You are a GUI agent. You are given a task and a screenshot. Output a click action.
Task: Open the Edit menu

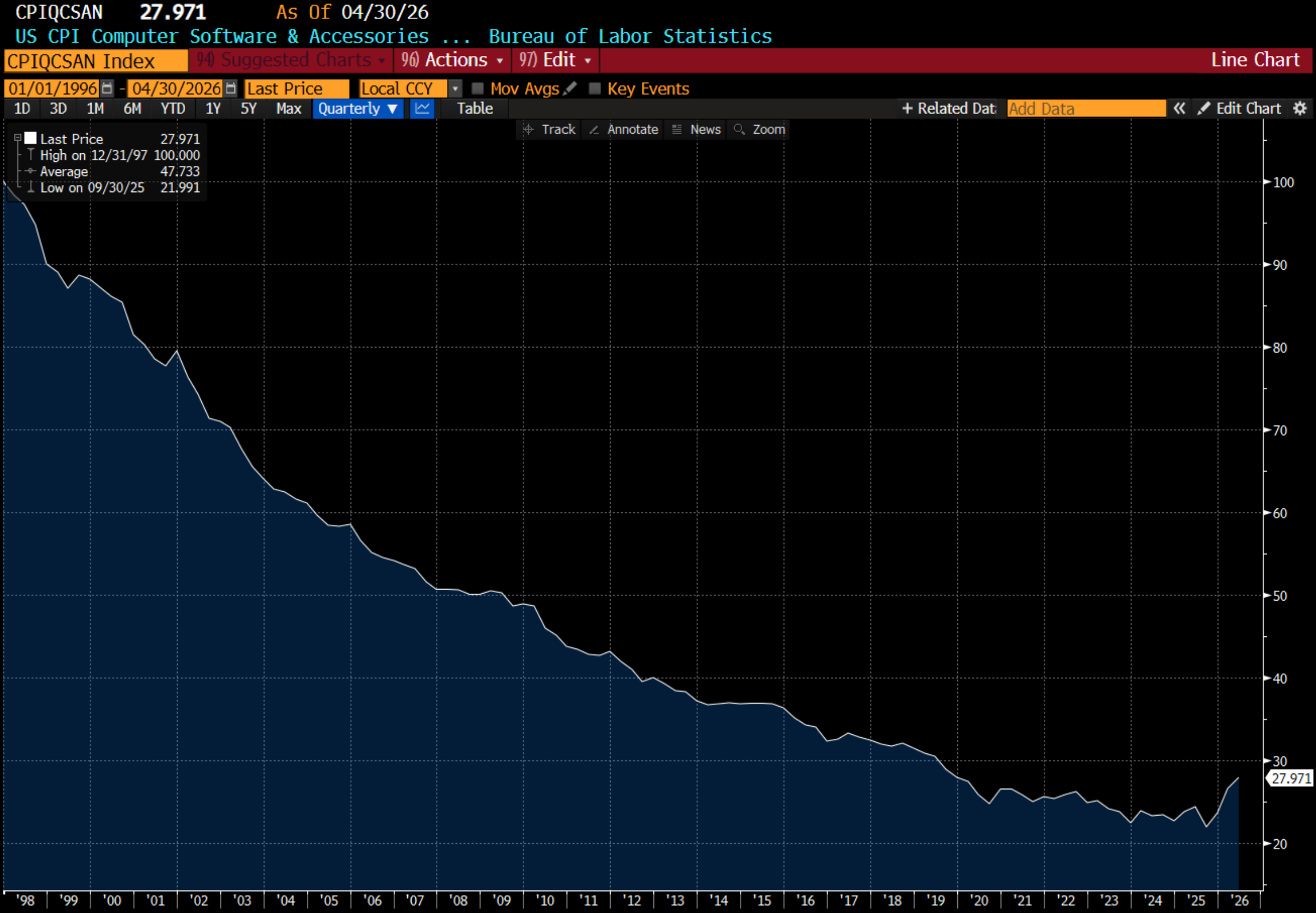(555, 60)
